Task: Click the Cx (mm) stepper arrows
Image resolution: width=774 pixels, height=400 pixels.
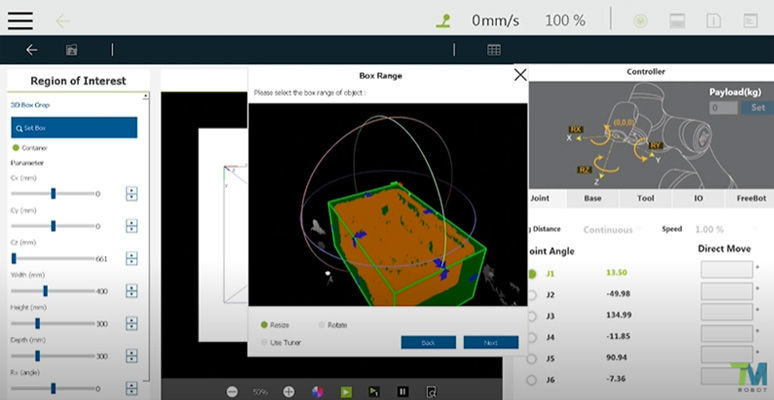Action: coord(131,194)
